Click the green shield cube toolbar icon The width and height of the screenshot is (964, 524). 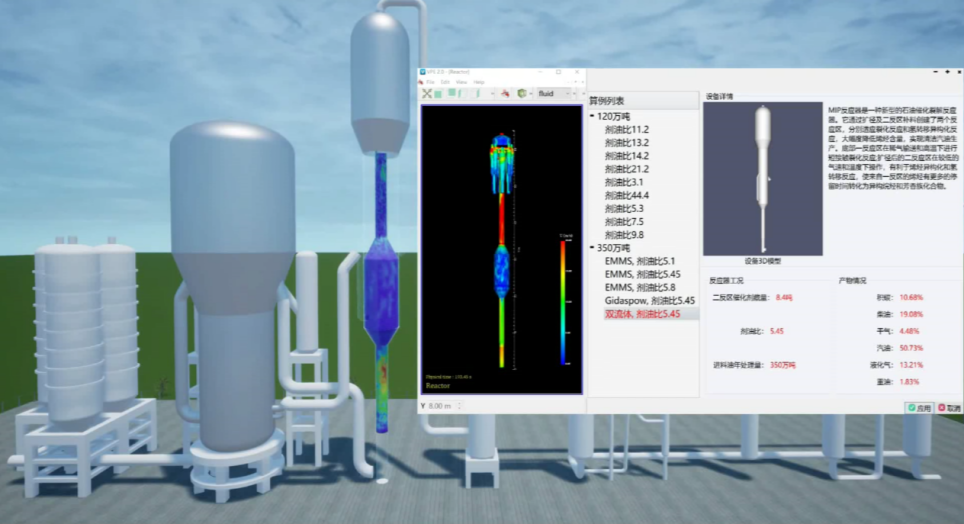coord(521,93)
